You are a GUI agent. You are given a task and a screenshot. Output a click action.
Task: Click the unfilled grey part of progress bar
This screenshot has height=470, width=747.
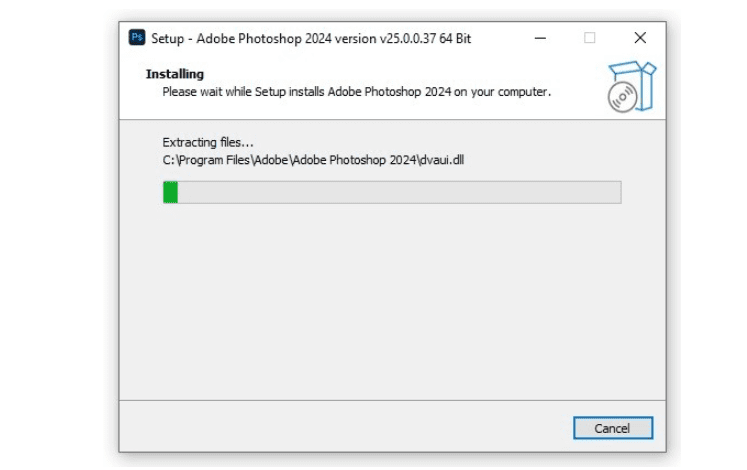[x=400, y=192]
